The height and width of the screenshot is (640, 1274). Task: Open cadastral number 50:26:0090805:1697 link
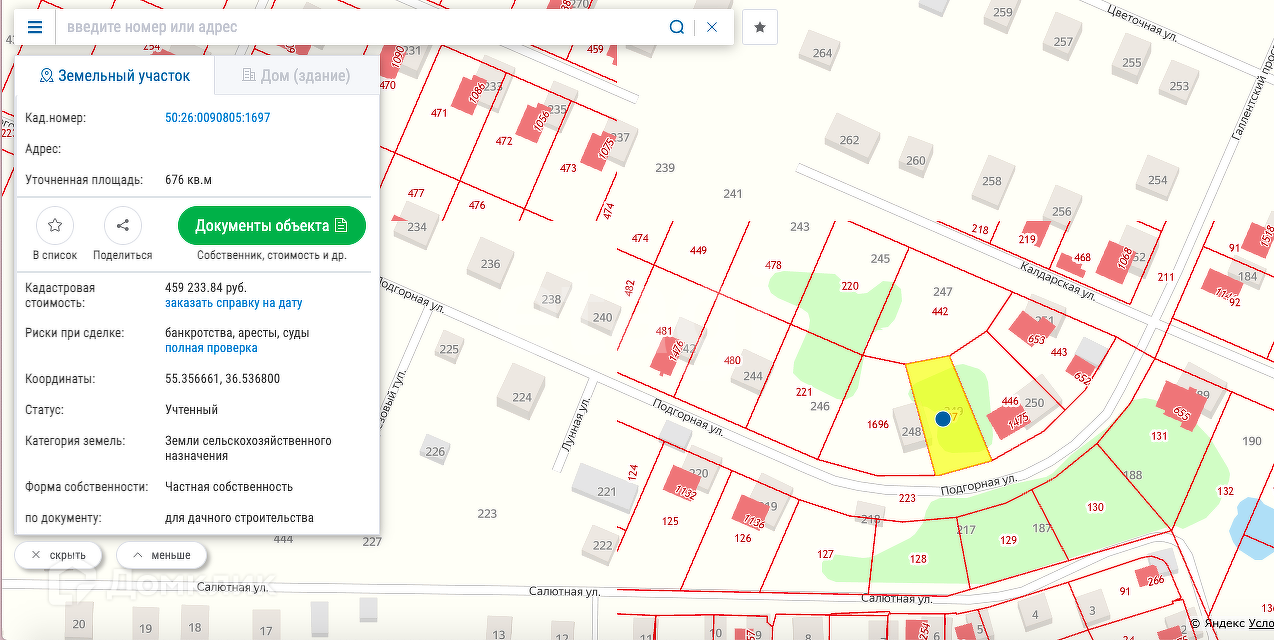217,118
